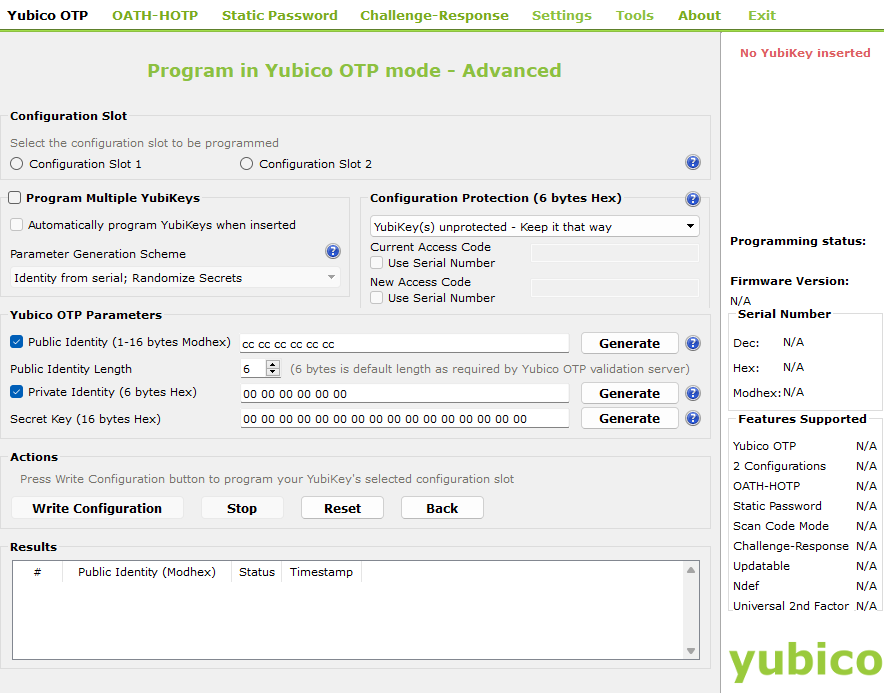Image resolution: width=884 pixels, height=693 pixels.
Task: Open help icon beside Public Identity Generate
Action: pos(692,343)
